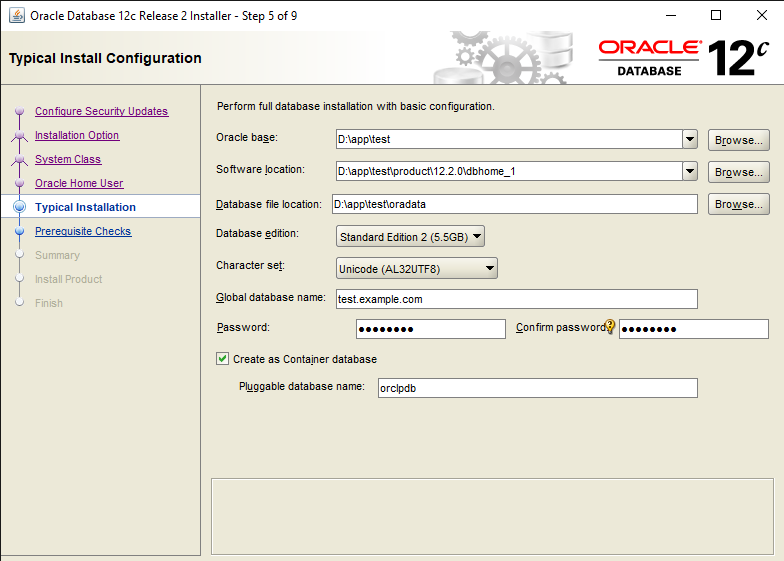Click the Oracle base path field

pyautogui.click(x=509, y=139)
